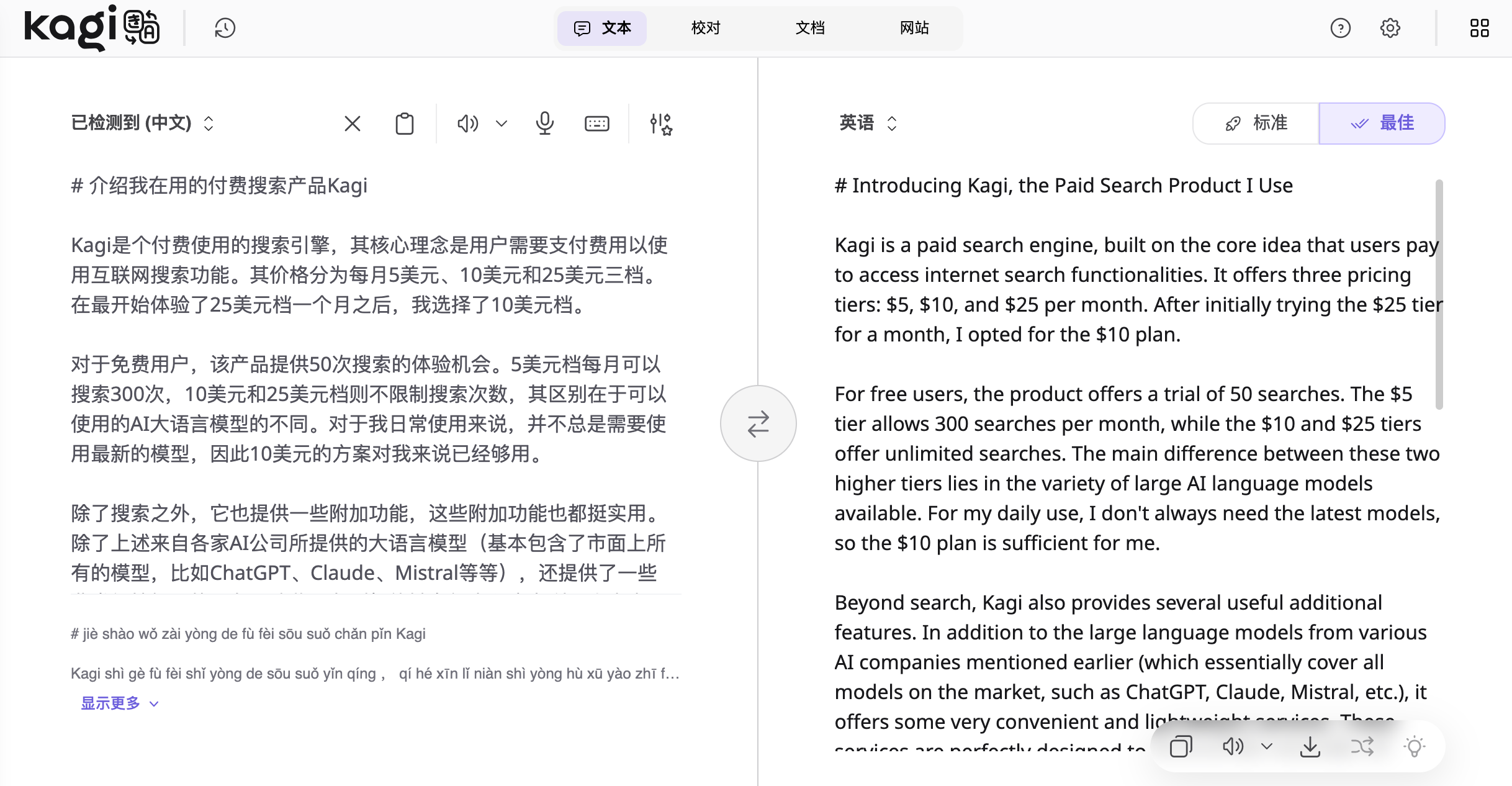Switch to the 校对 proofread tab
The width and height of the screenshot is (1512, 786).
pos(706,28)
